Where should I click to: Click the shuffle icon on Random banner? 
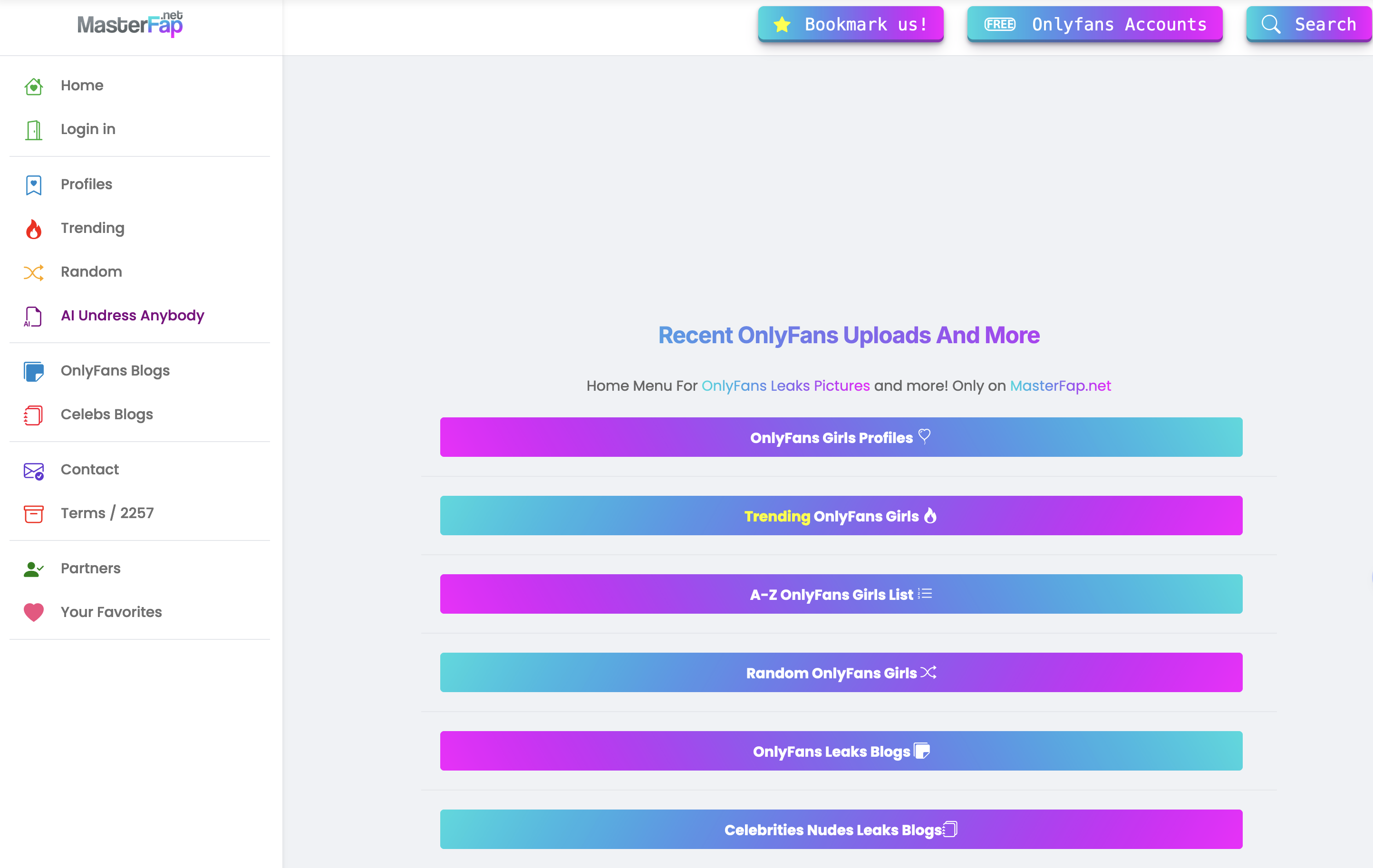(928, 672)
